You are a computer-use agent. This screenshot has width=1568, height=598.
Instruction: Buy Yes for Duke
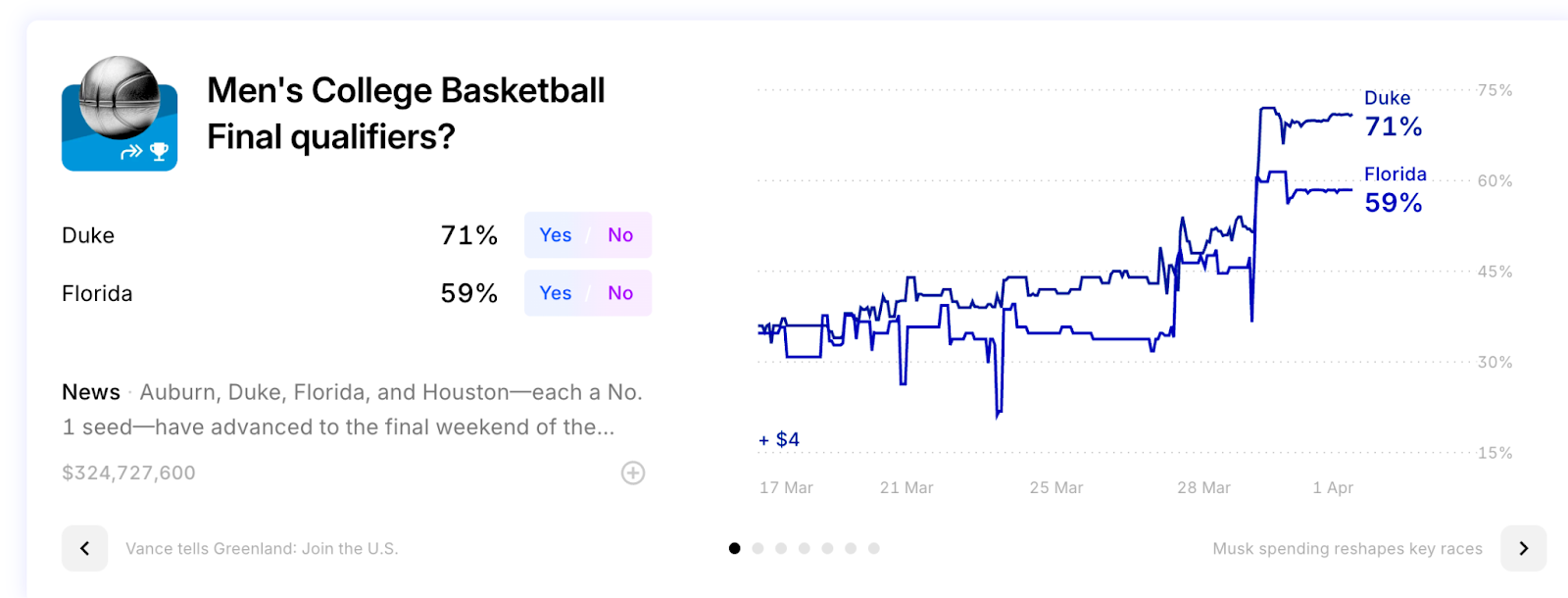click(556, 235)
